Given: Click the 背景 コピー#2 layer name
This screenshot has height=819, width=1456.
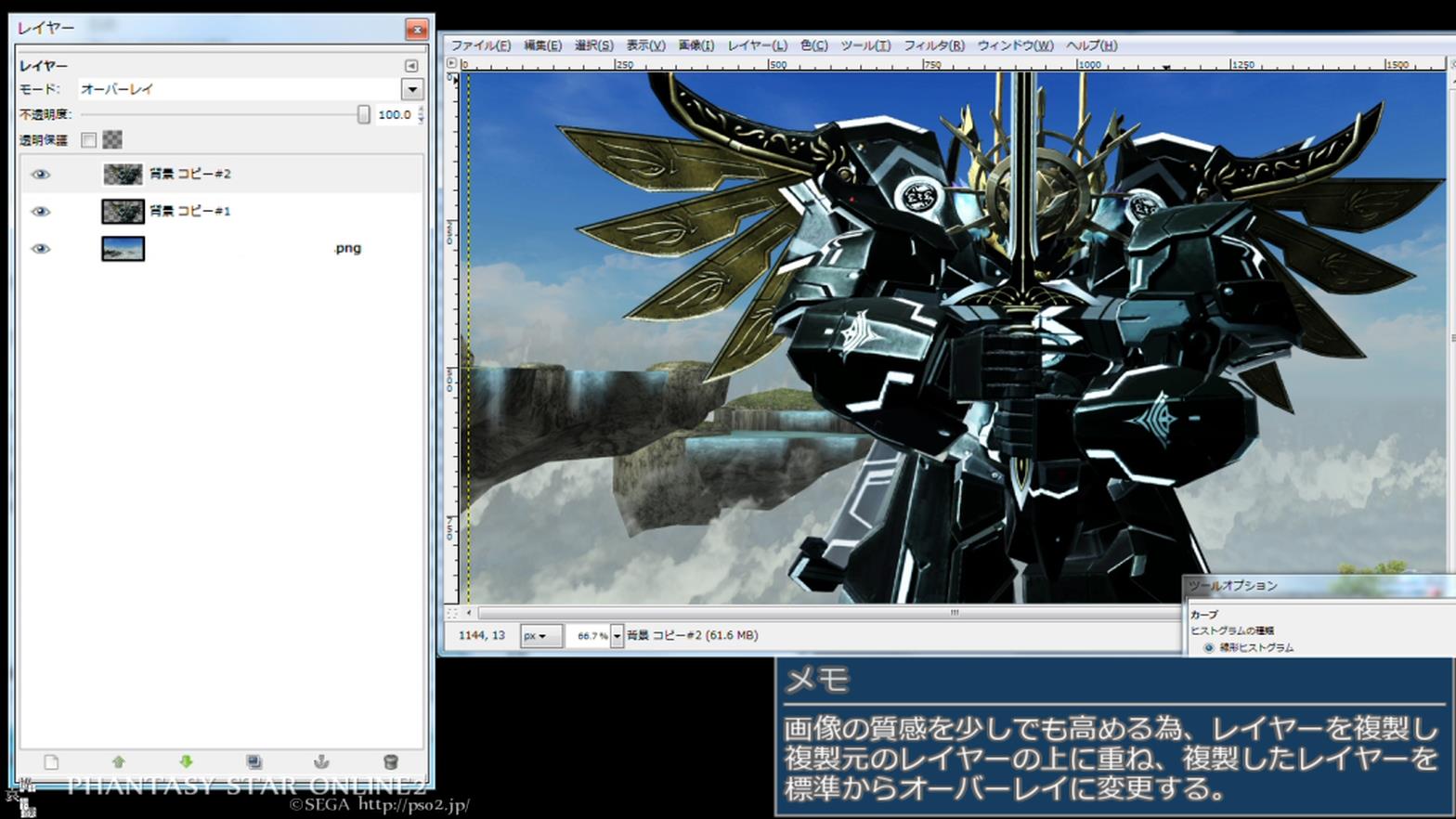Looking at the screenshot, I should (x=190, y=174).
